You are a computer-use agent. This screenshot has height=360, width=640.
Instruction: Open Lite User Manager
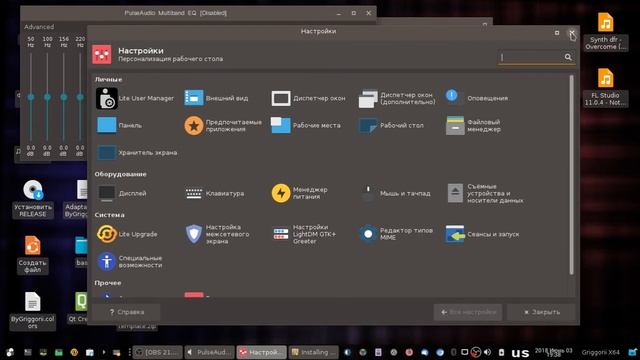(135, 98)
